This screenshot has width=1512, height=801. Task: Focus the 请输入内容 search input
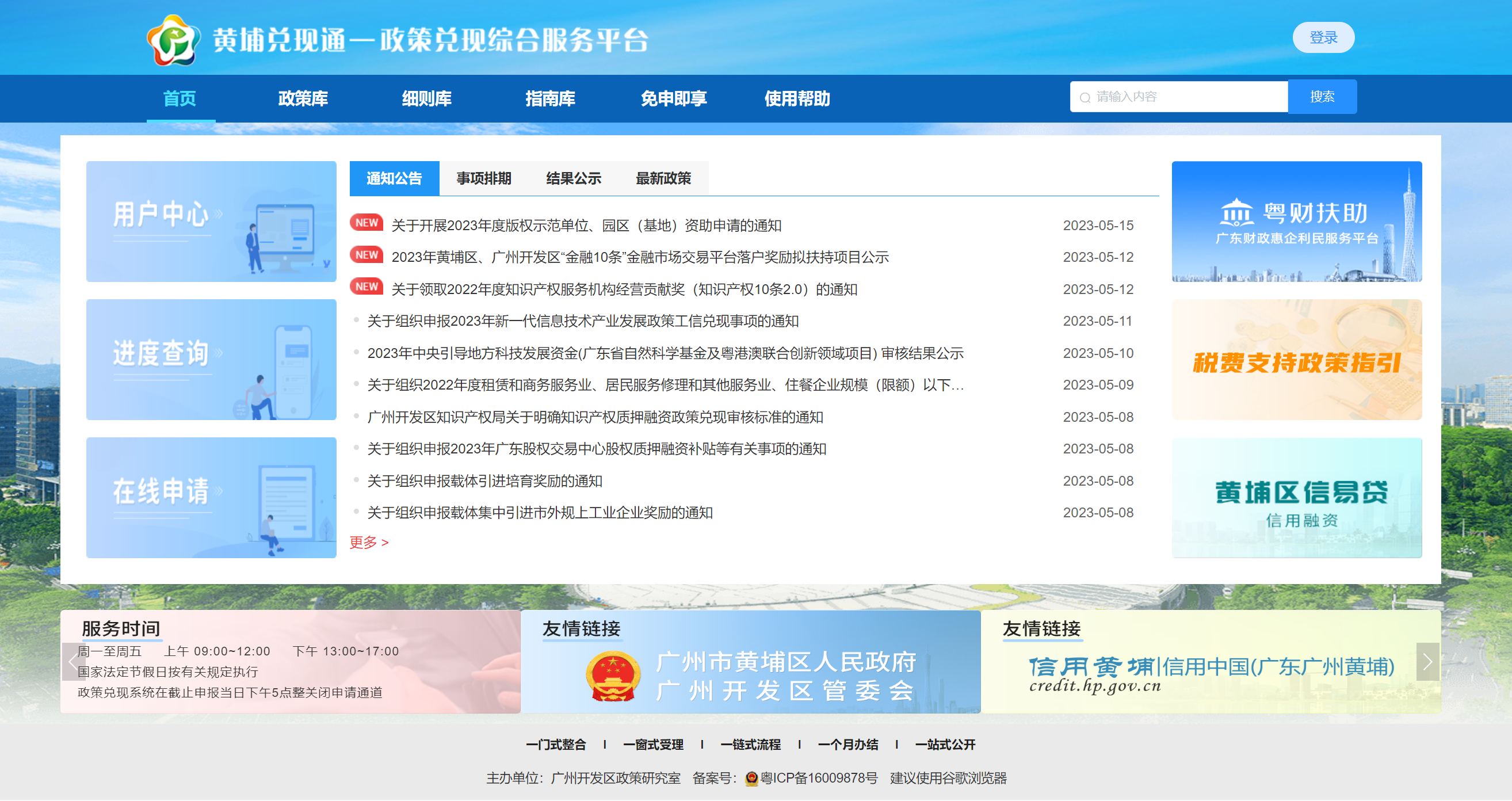1179,97
